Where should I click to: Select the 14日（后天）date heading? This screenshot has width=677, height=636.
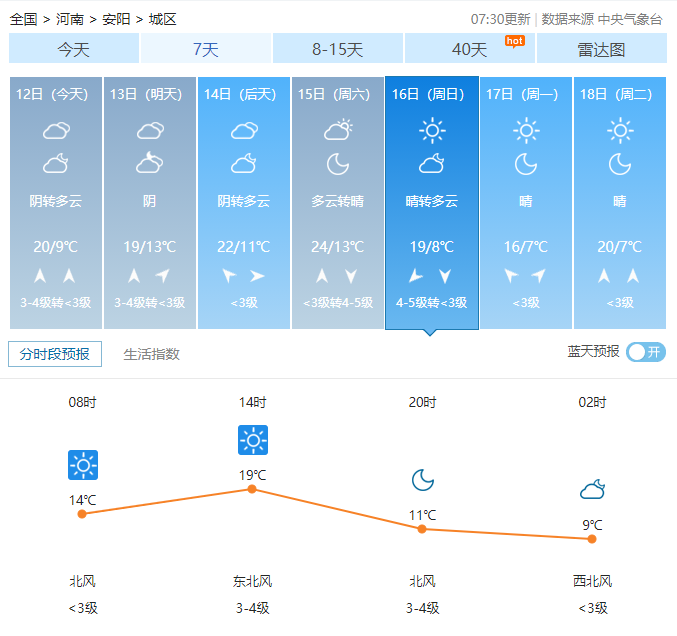pyautogui.click(x=240, y=94)
